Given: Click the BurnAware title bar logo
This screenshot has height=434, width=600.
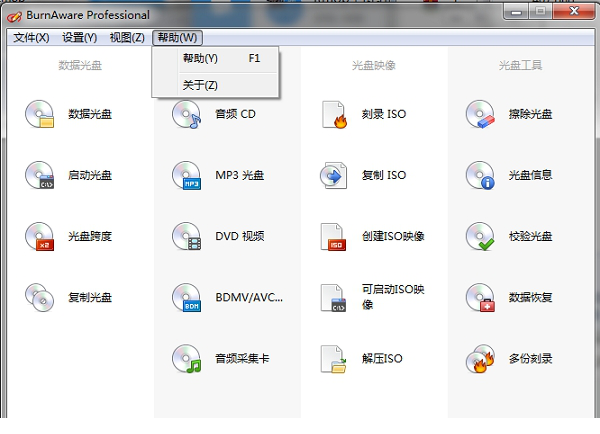Looking at the screenshot, I should coord(14,16).
